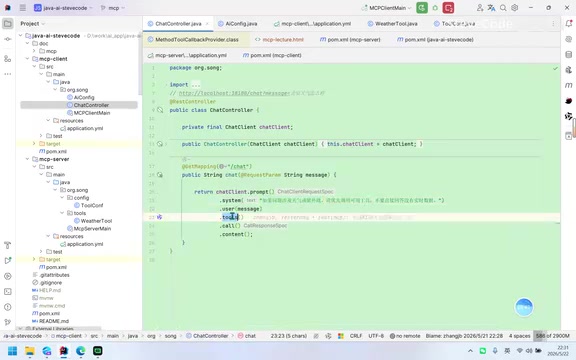Open the localhost URL link in comment
Image resolution: width=576 pixels, height=360 pixels.
(x=234, y=93)
